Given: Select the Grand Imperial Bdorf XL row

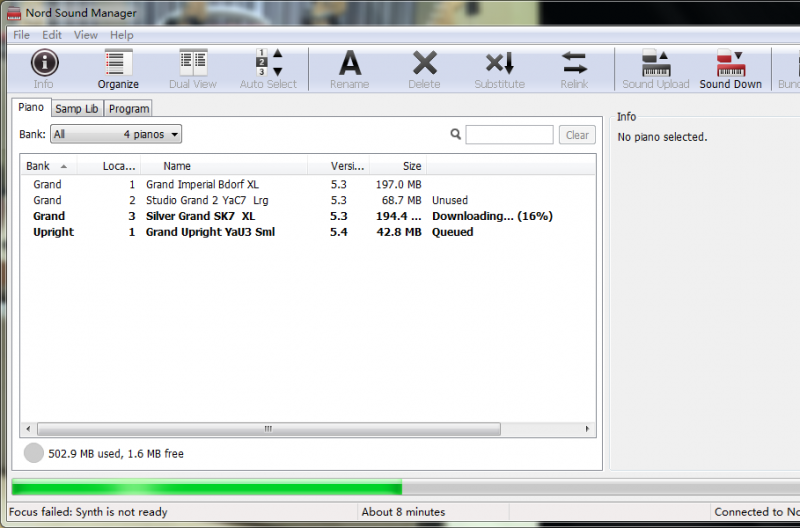Looking at the screenshot, I should (202, 184).
